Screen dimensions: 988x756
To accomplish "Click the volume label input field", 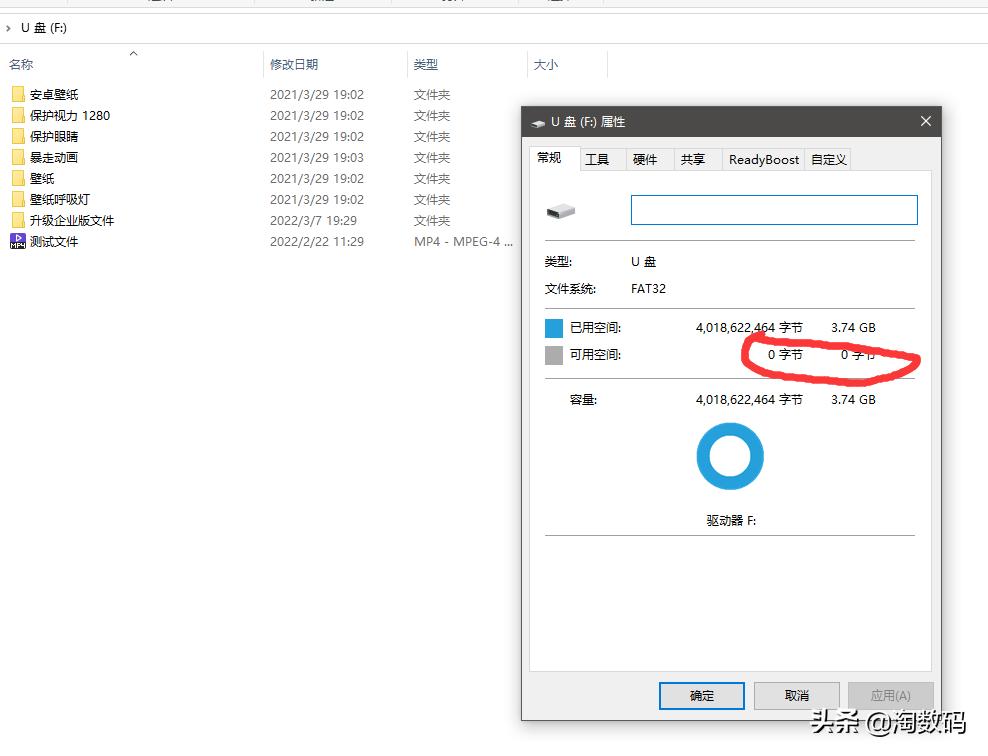I will pyautogui.click(x=773, y=210).
